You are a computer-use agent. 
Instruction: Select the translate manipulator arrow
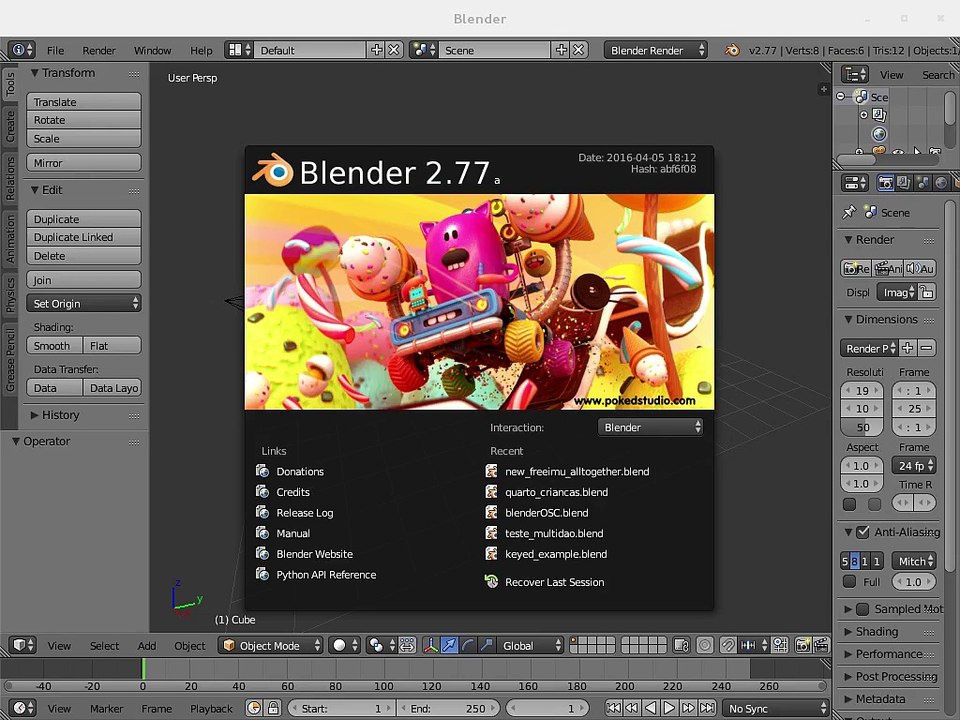pyautogui.click(x=449, y=645)
